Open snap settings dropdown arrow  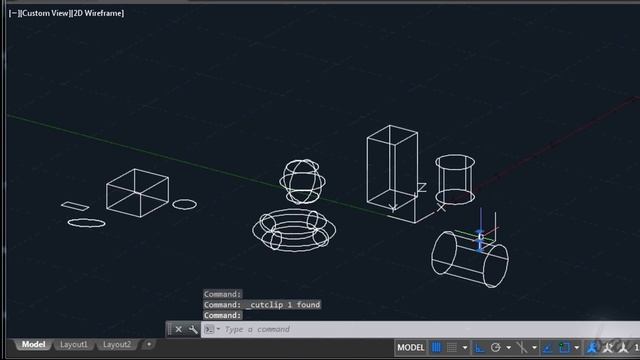pos(465,348)
